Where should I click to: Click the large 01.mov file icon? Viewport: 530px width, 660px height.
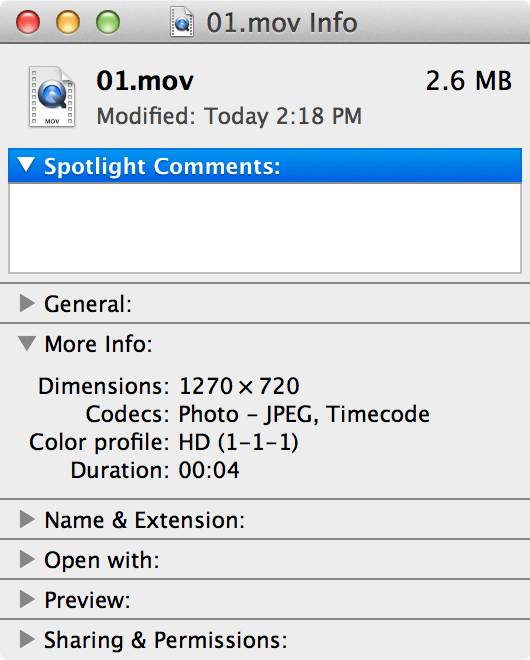point(52,96)
